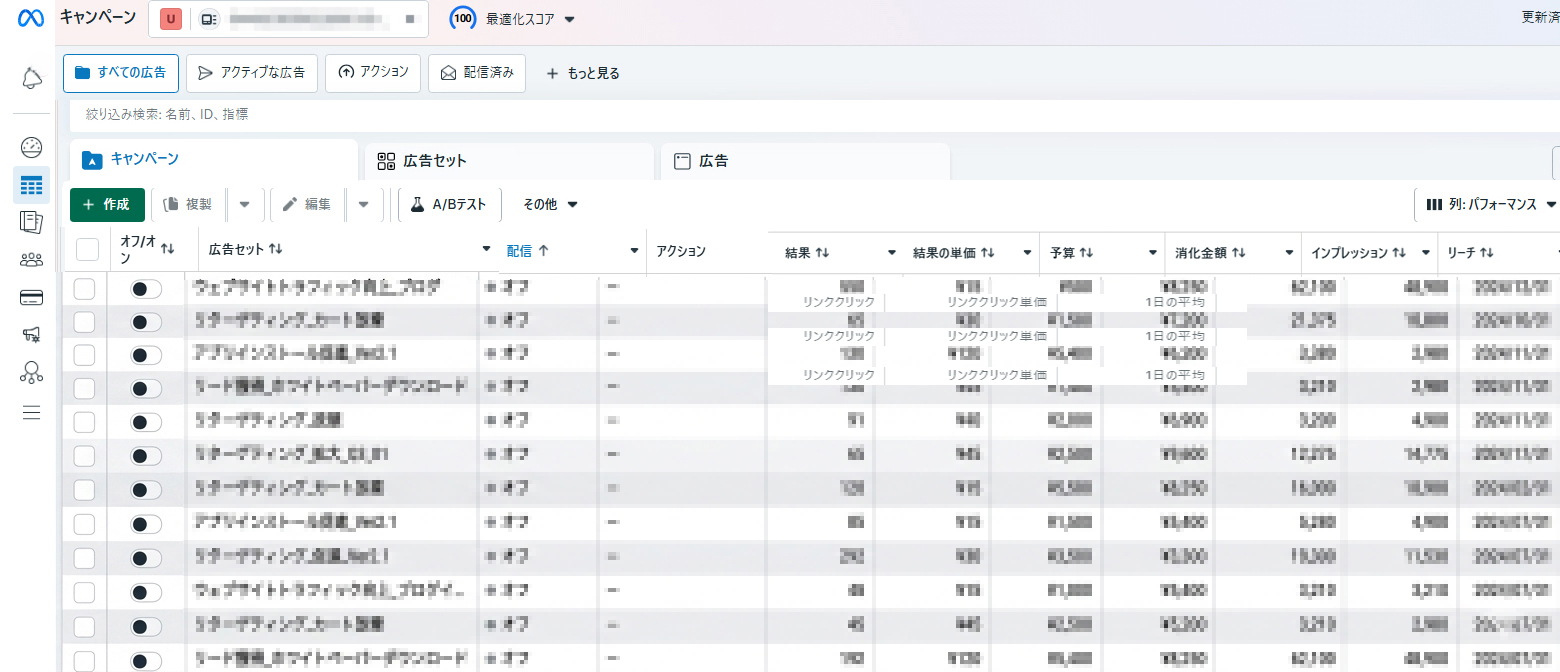This screenshot has height=672, width=1560.
Task: Sort the 結果 column using its arrows
Action: 823,253
